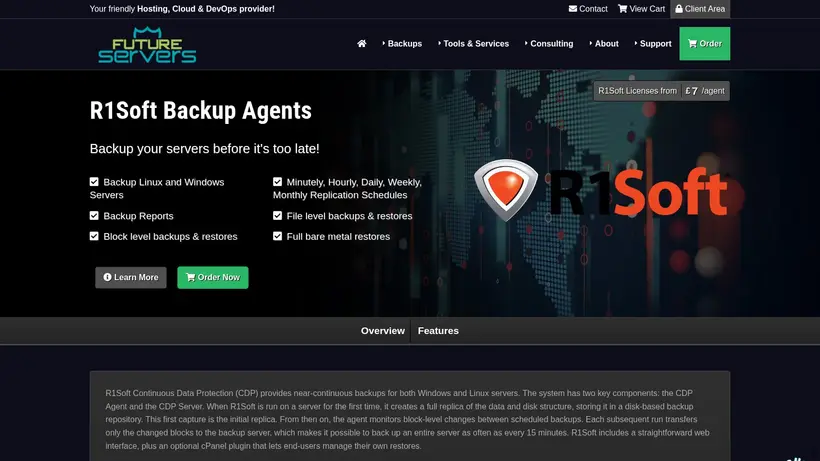This screenshot has height=461, width=820.
Task: Click the orange R1Soft wordmark
Action: [639, 192]
